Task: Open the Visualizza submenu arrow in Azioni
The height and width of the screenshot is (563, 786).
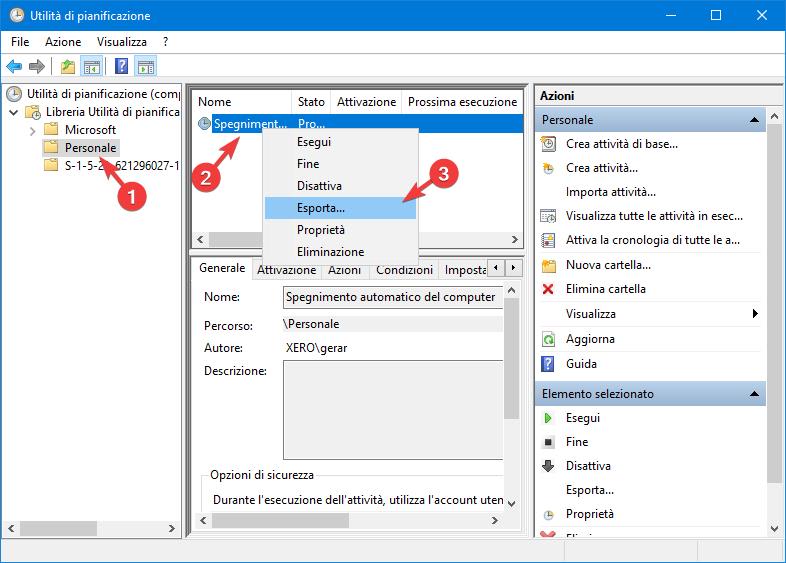Action: tap(755, 314)
